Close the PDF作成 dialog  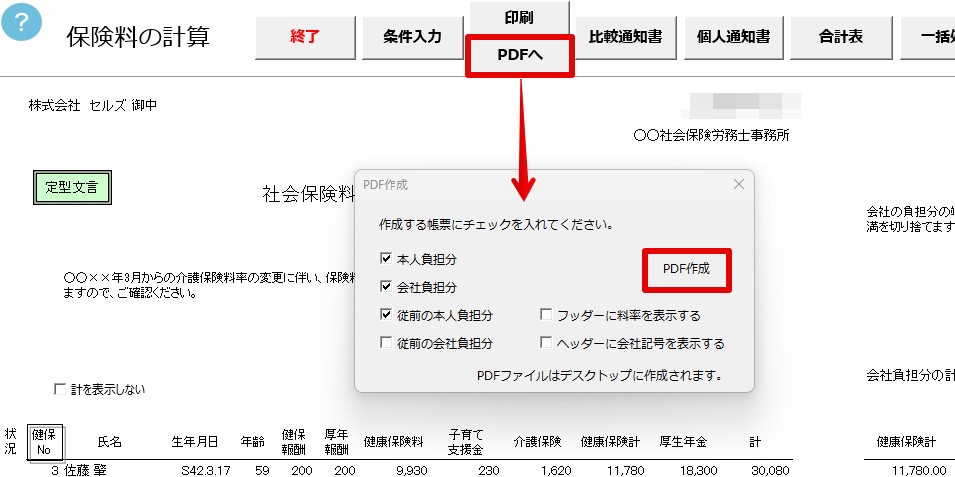[739, 184]
